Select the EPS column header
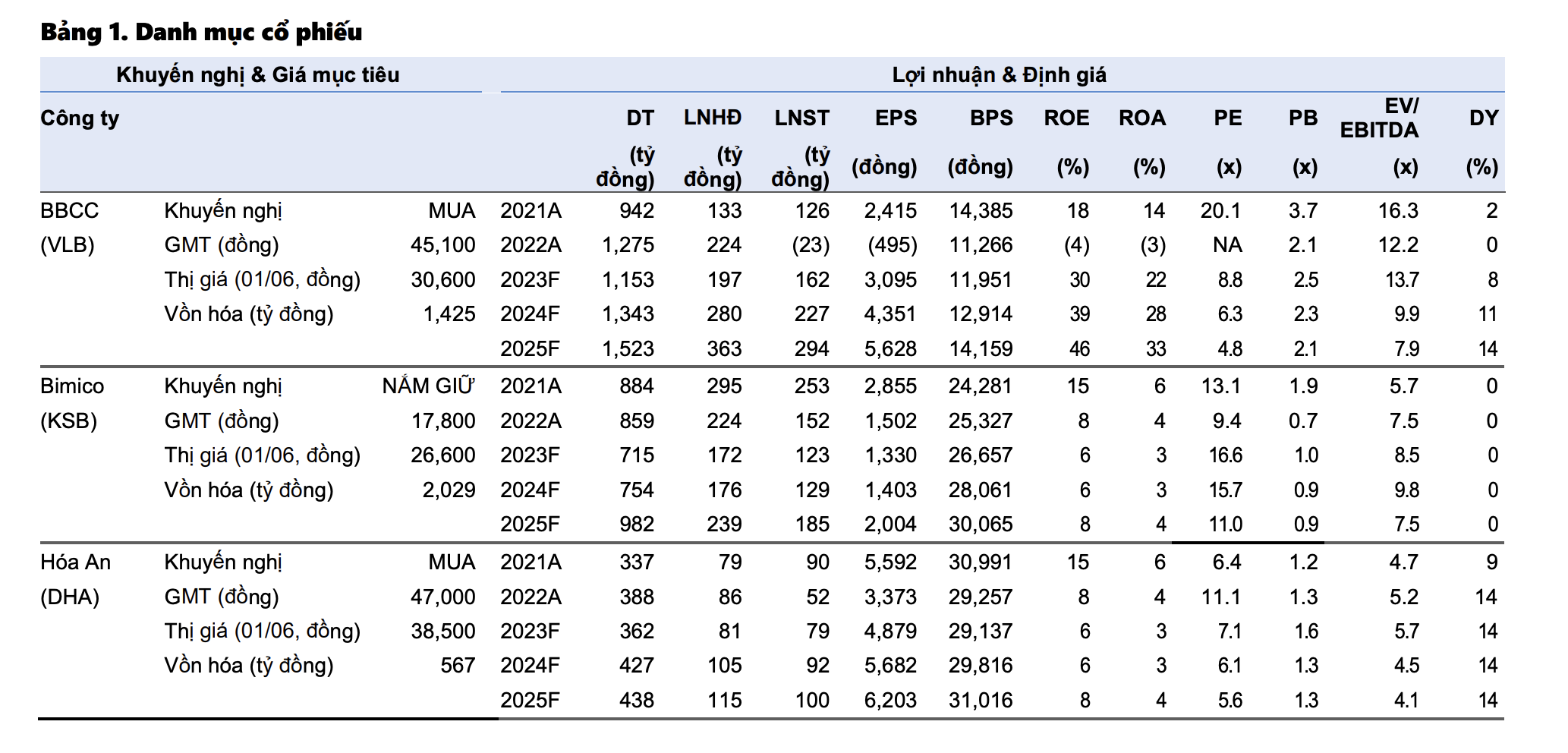The image size is (1568, 753). tap(896, 118)
